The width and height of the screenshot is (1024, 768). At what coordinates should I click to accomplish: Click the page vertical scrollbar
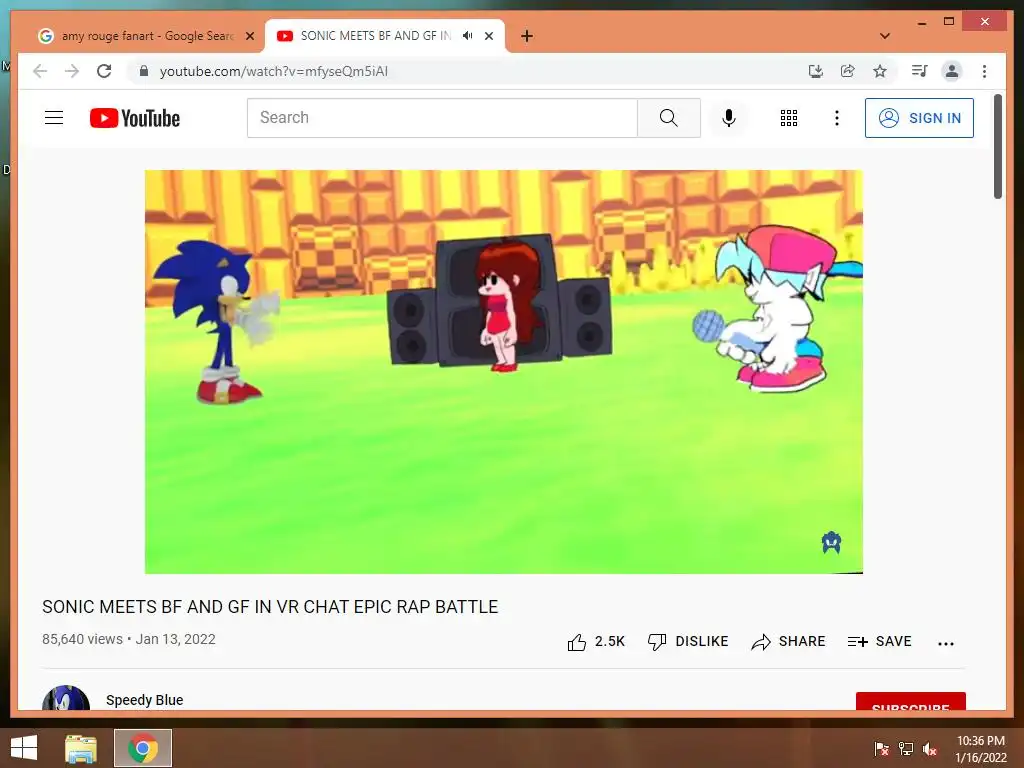[x=998, y=146]
